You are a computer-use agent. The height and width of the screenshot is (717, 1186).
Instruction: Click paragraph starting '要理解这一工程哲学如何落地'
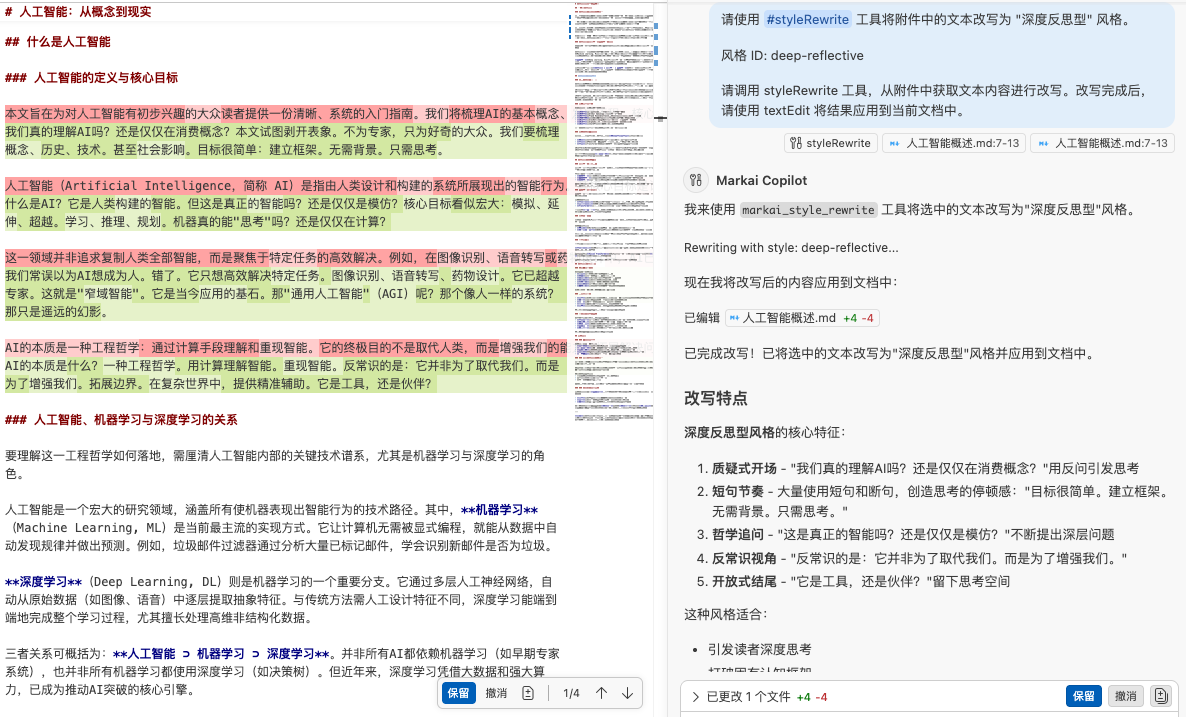[275, 464]
